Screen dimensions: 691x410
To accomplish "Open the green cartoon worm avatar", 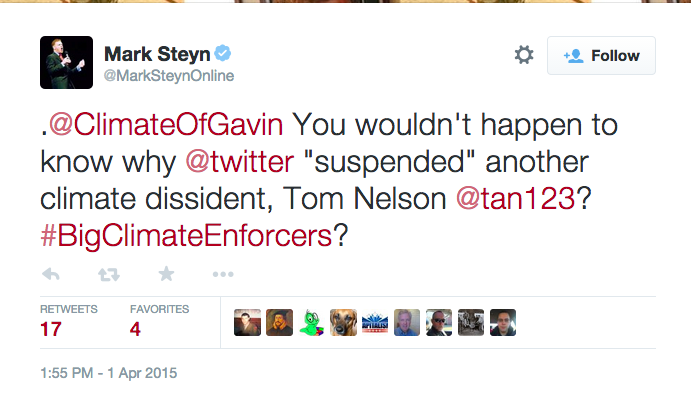I will click(x=312, y=322).
